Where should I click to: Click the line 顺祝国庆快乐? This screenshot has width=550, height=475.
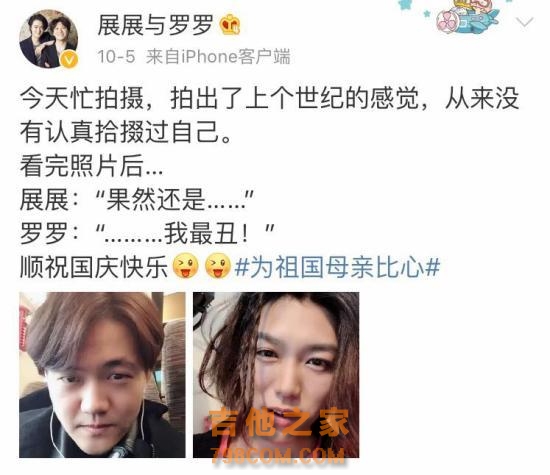pyautogui.click(x=94, y=267)
